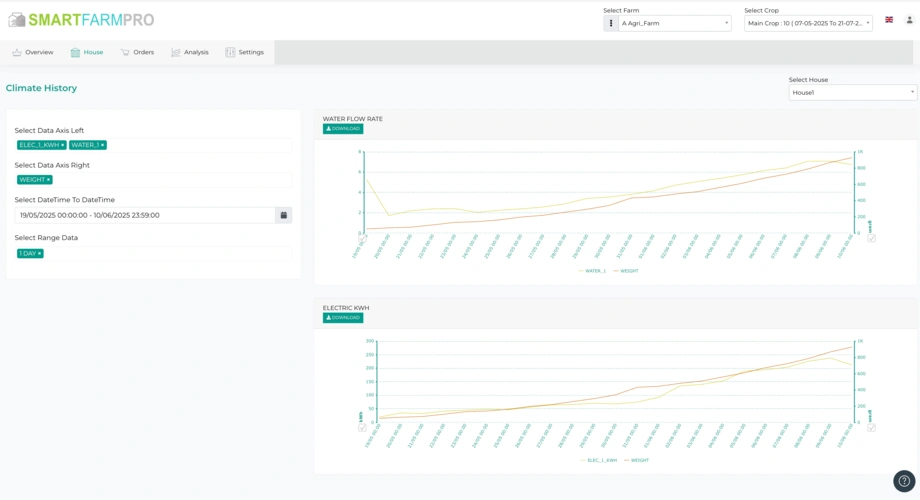Download the Electric KWH chart
The image size is (920, 500).
click(343, 318)
